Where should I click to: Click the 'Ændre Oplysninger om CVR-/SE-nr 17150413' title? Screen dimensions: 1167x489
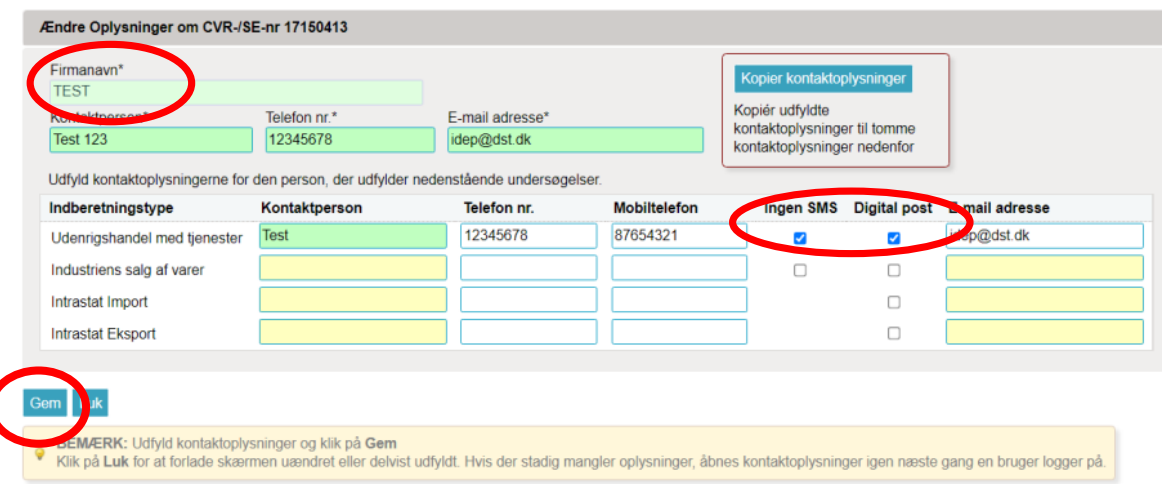[x=193, y=28]
